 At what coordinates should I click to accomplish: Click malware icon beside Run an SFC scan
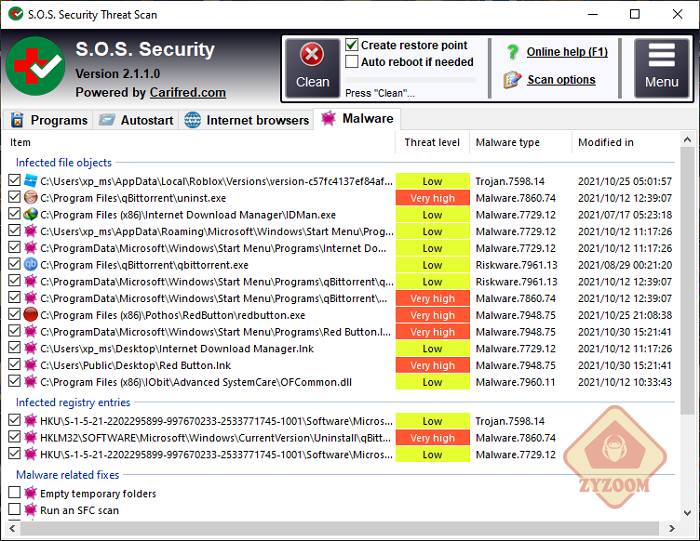pyautogui.click(x=30, y=510)
